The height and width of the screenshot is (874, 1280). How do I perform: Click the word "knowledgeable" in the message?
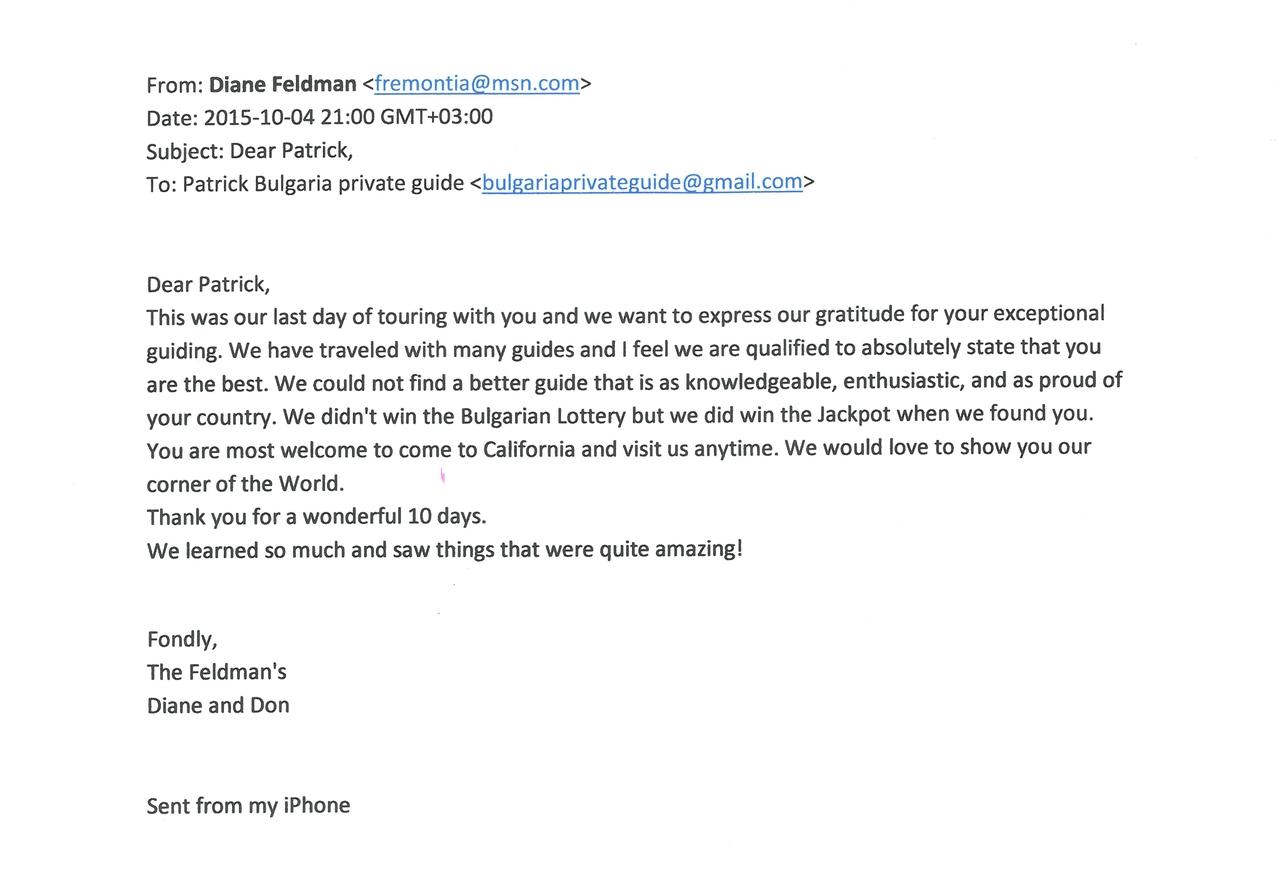tap(758, 382)
